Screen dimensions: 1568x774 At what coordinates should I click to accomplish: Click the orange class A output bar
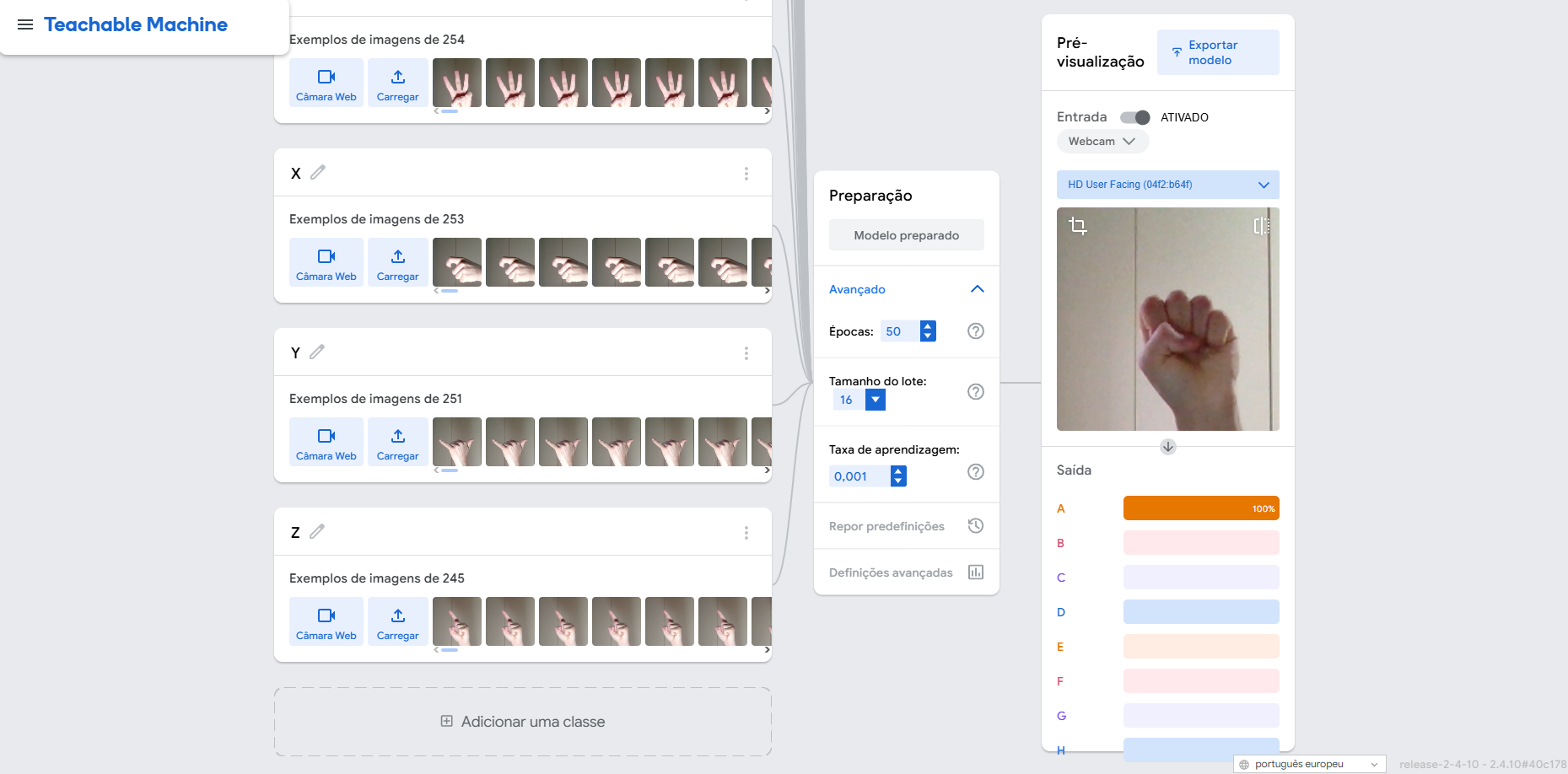coord(1200,508)
